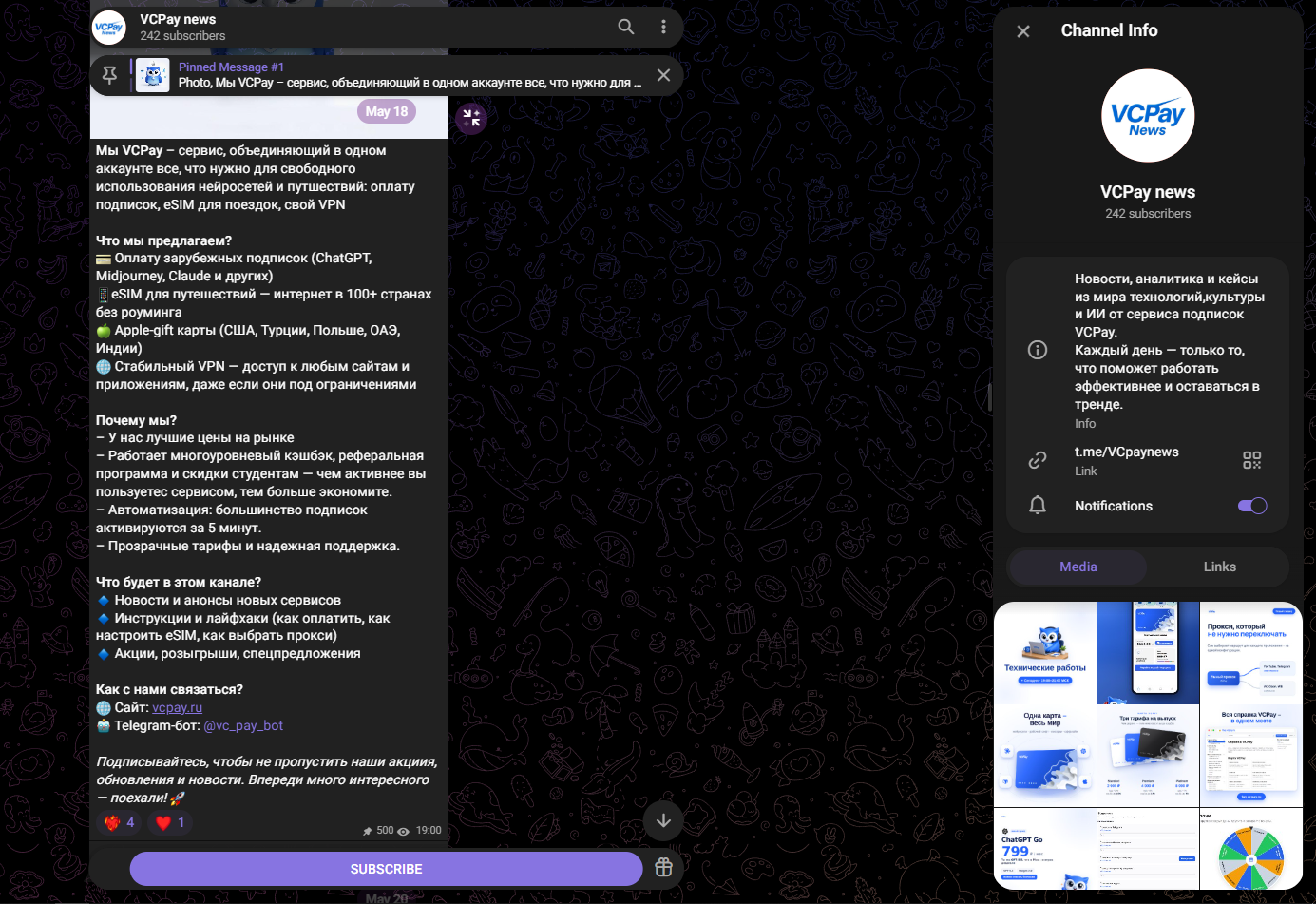Click the gift icon next to Subscribe
The height and width of the screenshot is (904, 1316).
point(663,868)
